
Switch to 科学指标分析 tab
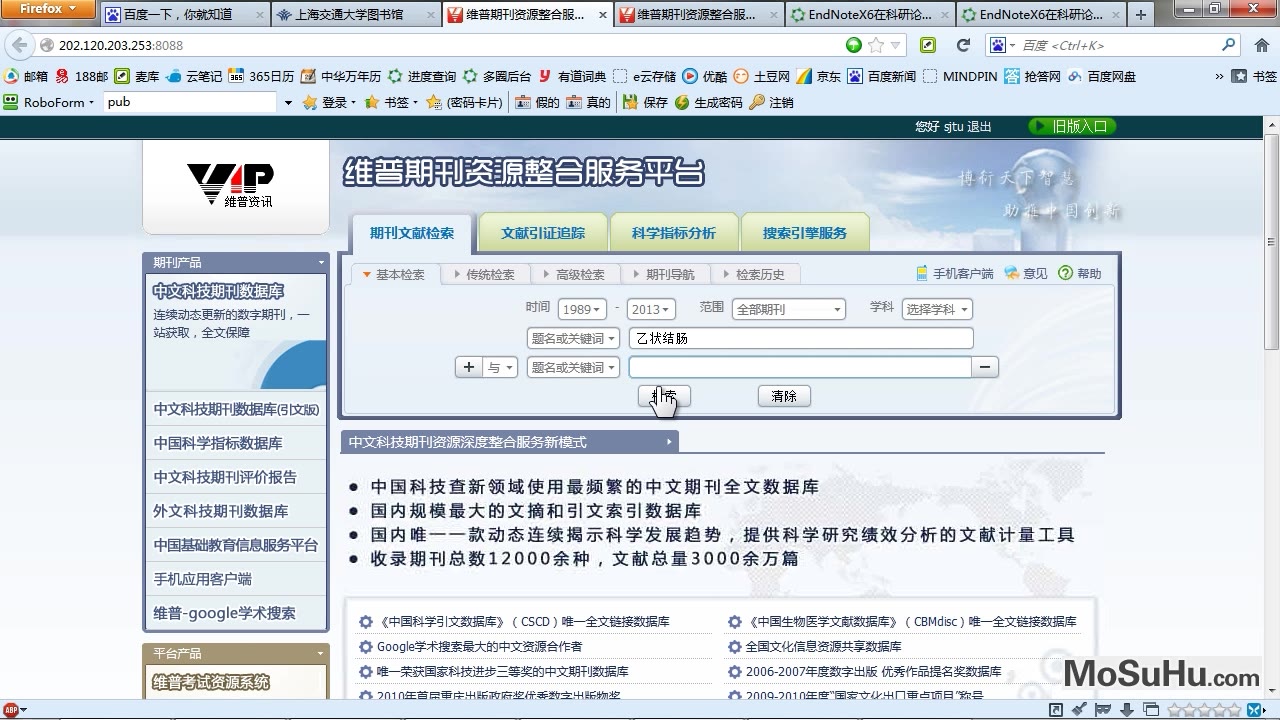pyautogui.click(x=673, y=233)
